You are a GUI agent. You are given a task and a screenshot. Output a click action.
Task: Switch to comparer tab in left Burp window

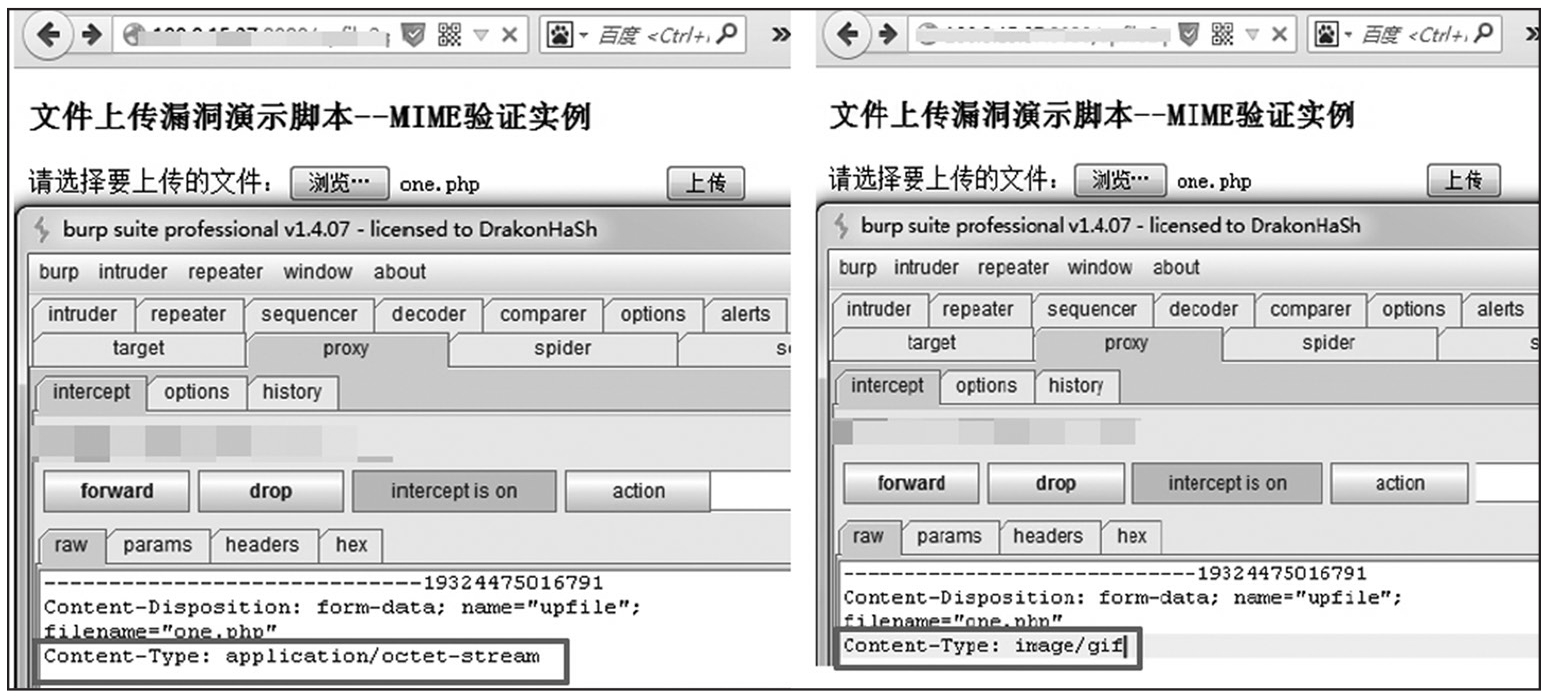pyautogui.click(x=543, y=314)
